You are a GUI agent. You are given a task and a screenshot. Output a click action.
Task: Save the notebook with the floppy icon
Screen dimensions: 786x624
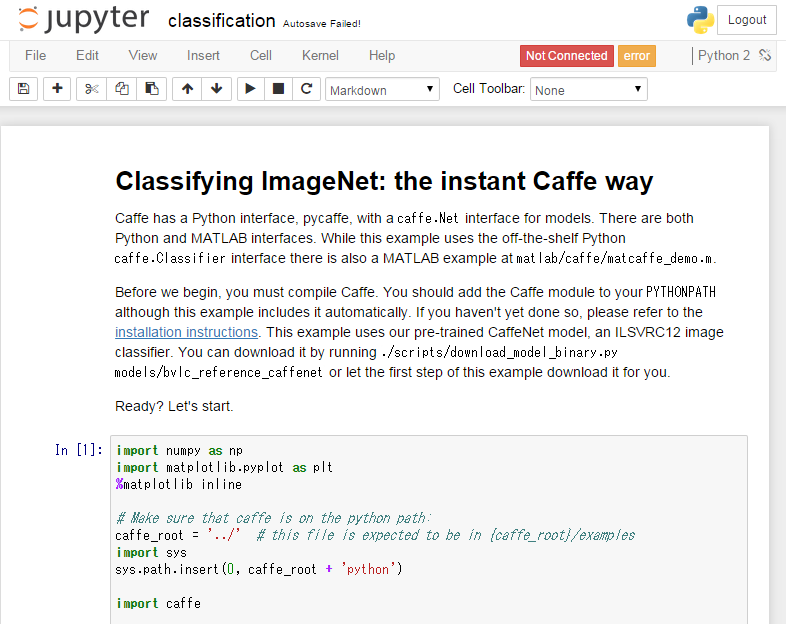tap(23, 89)
